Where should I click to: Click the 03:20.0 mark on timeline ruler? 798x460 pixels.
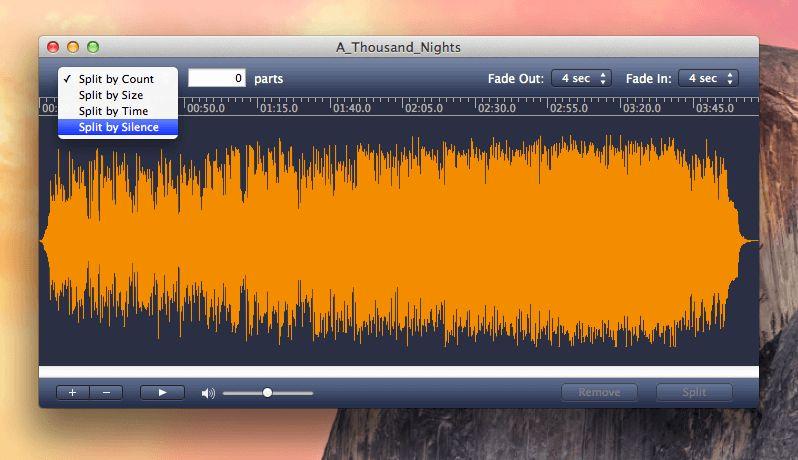[x=640, y=108]
